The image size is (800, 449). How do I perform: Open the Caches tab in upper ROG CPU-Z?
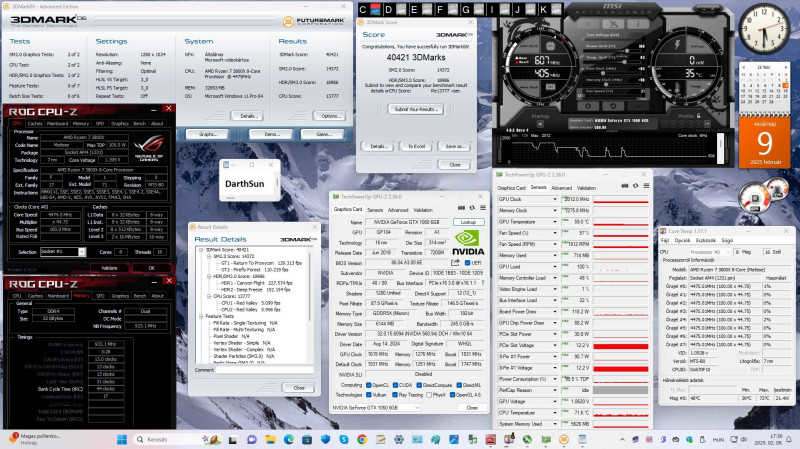tap(35, 123)
